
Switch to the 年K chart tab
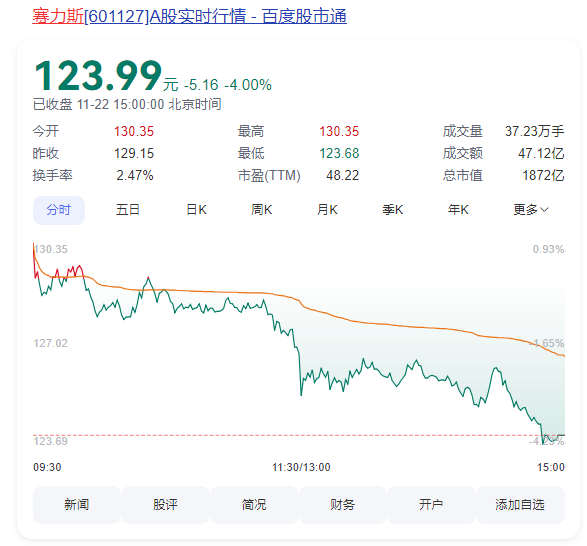point(458,210)
